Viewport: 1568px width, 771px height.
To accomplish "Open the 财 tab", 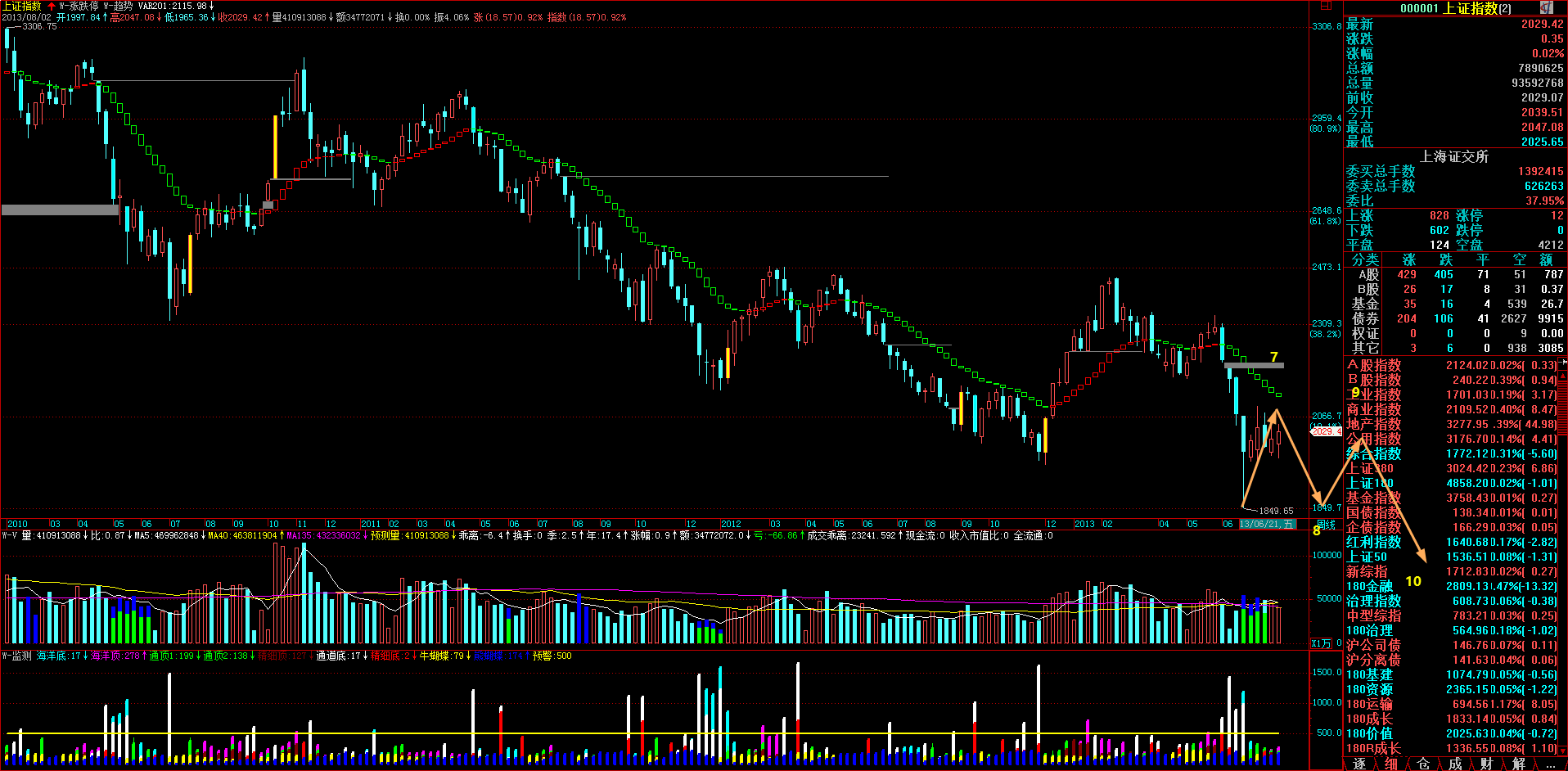I will (x=1487, y=764).
